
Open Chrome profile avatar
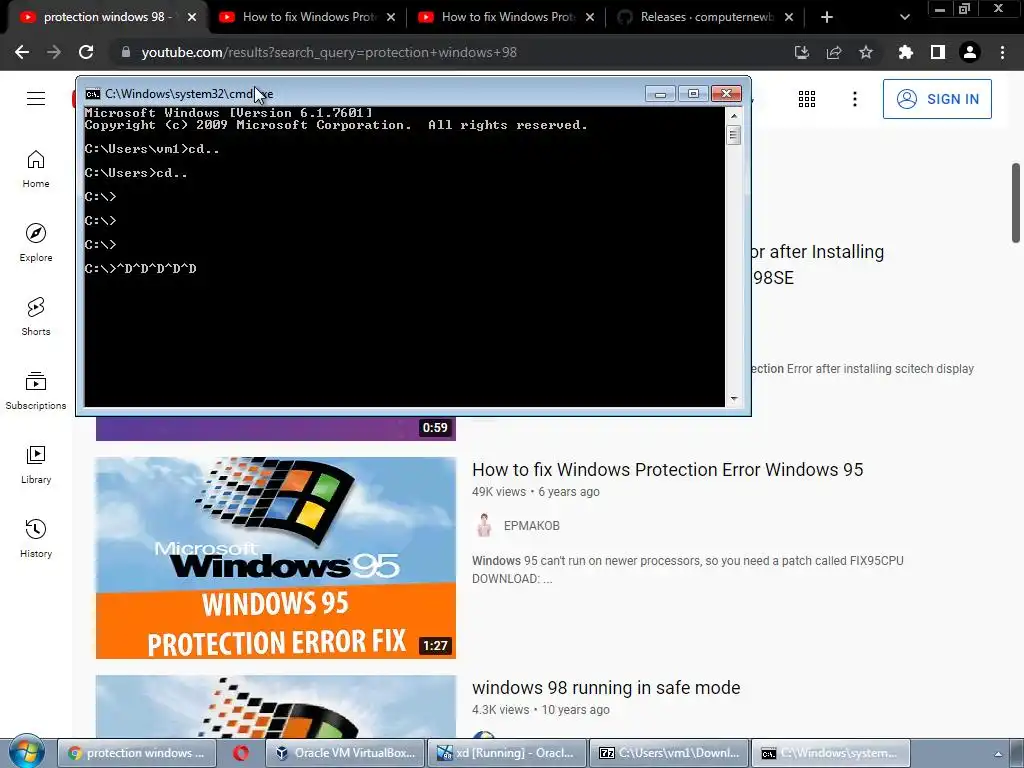click(x=969, y=52)
